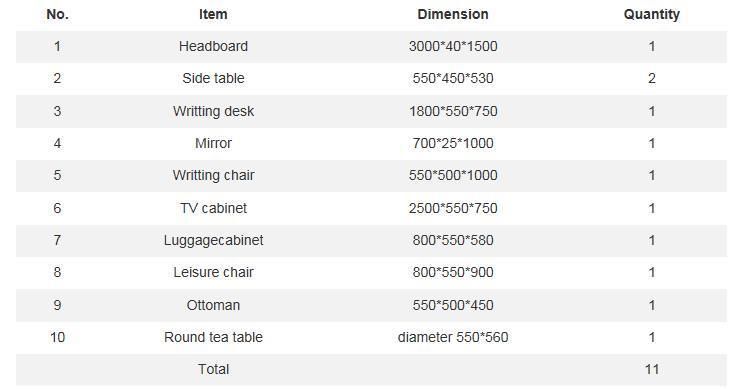Screen dimensions: 743x389
Task: Click the total quantity value 11
Action: [x=652, y=370]
